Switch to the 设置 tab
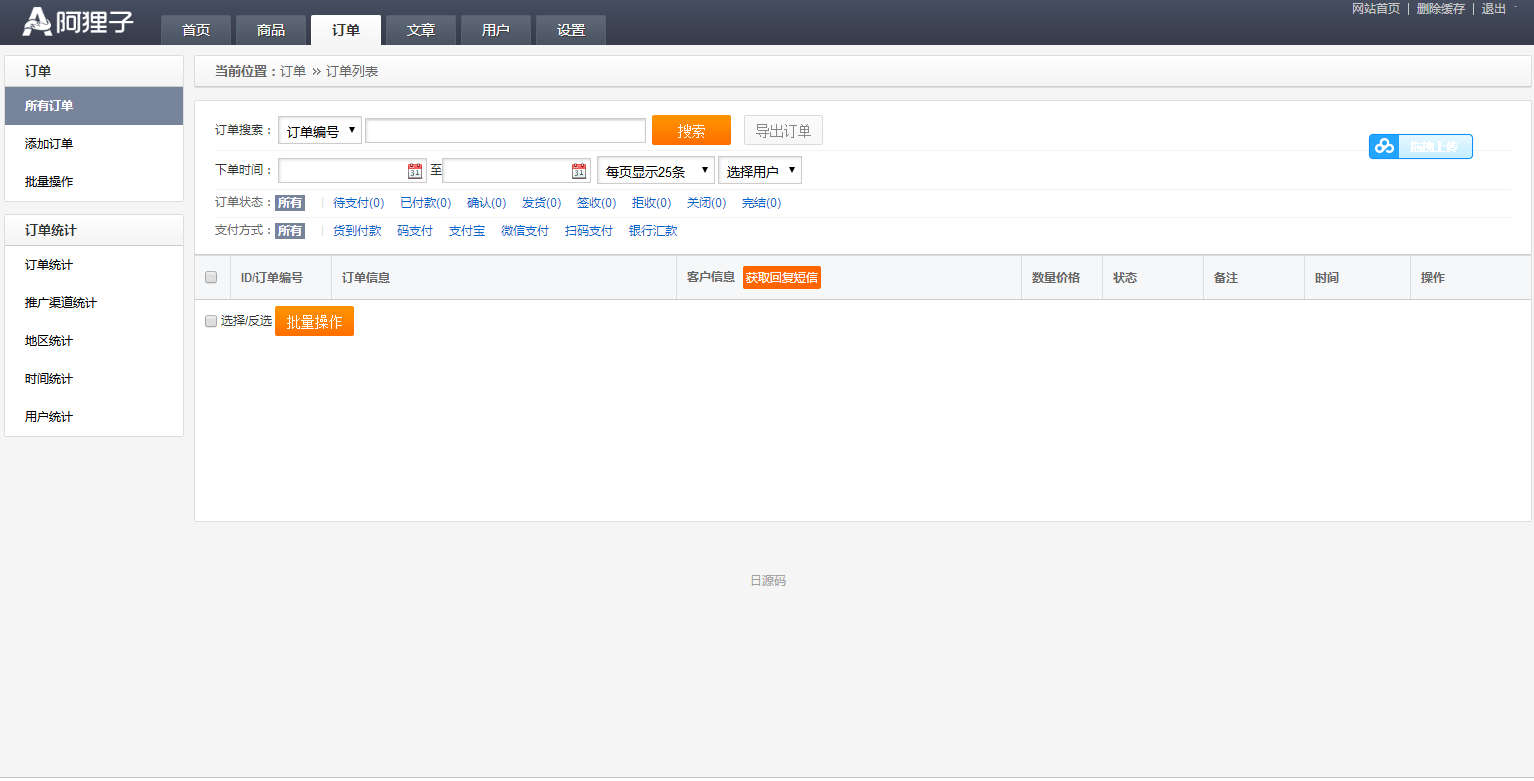Viewport: 1534px width, 781px height. (570, 30)
